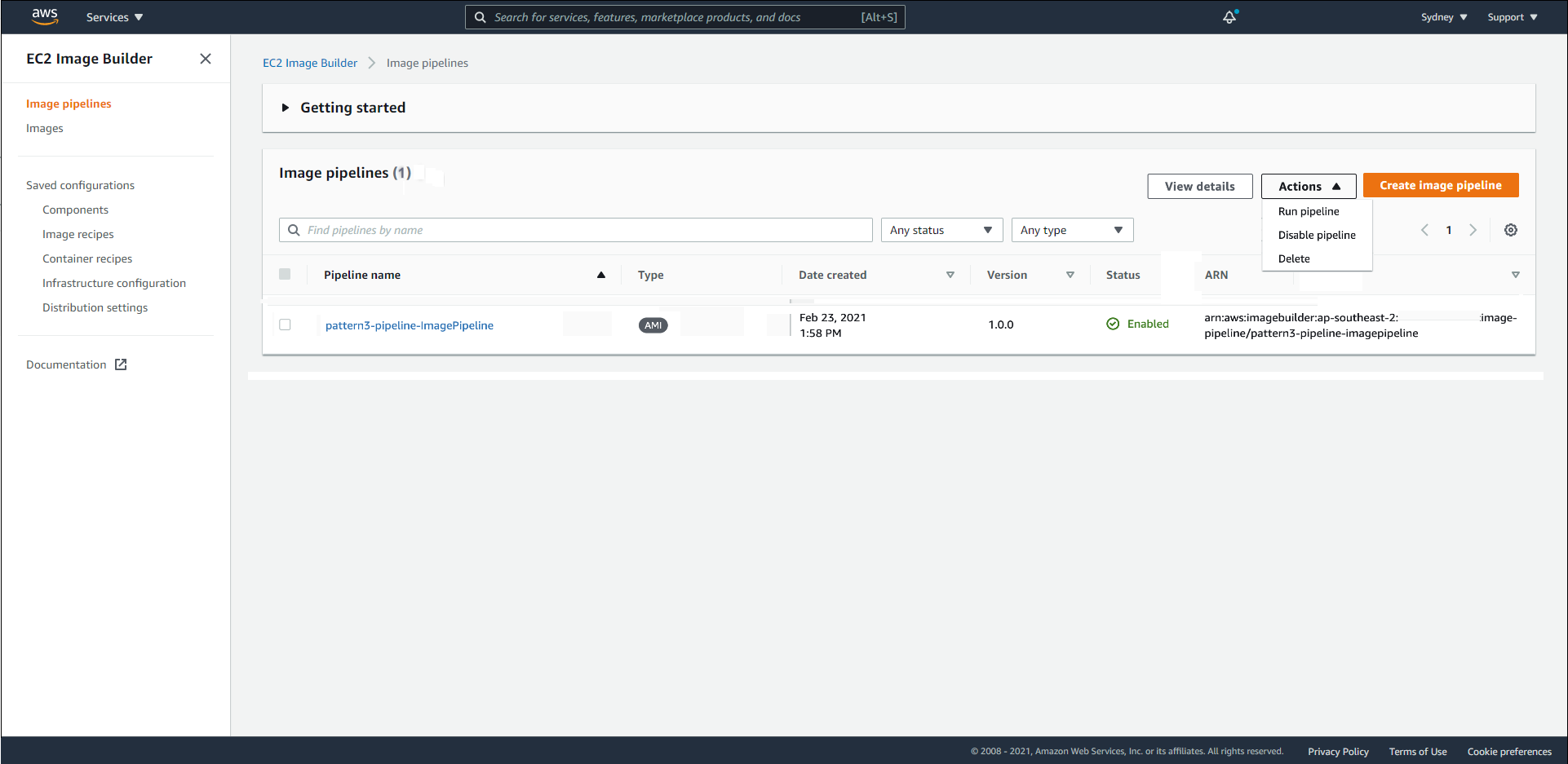
Task: Click Create image pipeline button
Action: [x=1441, y=185]
